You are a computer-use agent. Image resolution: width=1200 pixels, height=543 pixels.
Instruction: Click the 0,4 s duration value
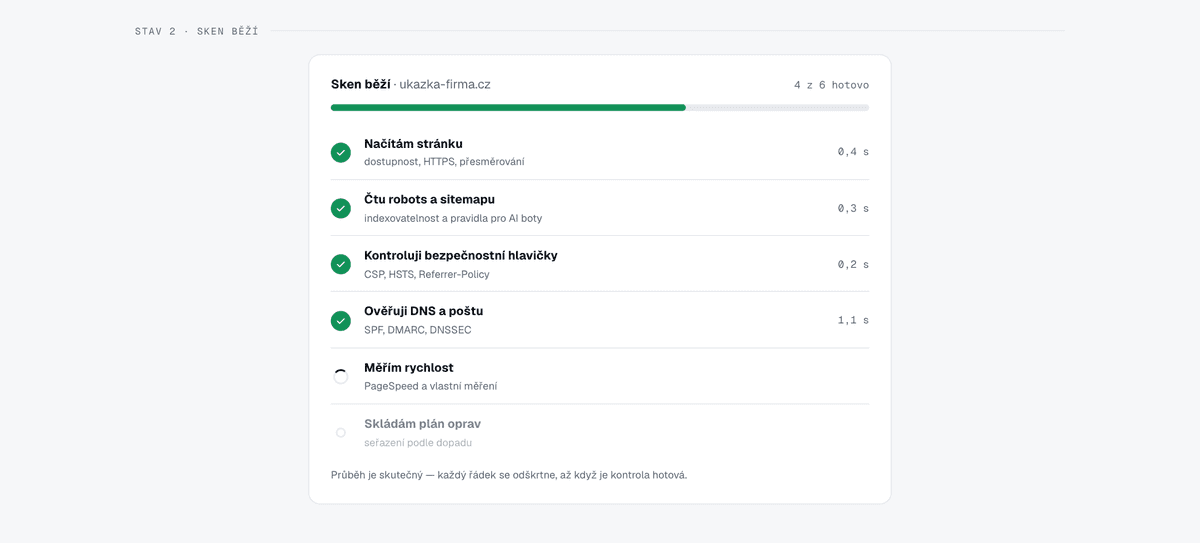[x=853, y=152]
